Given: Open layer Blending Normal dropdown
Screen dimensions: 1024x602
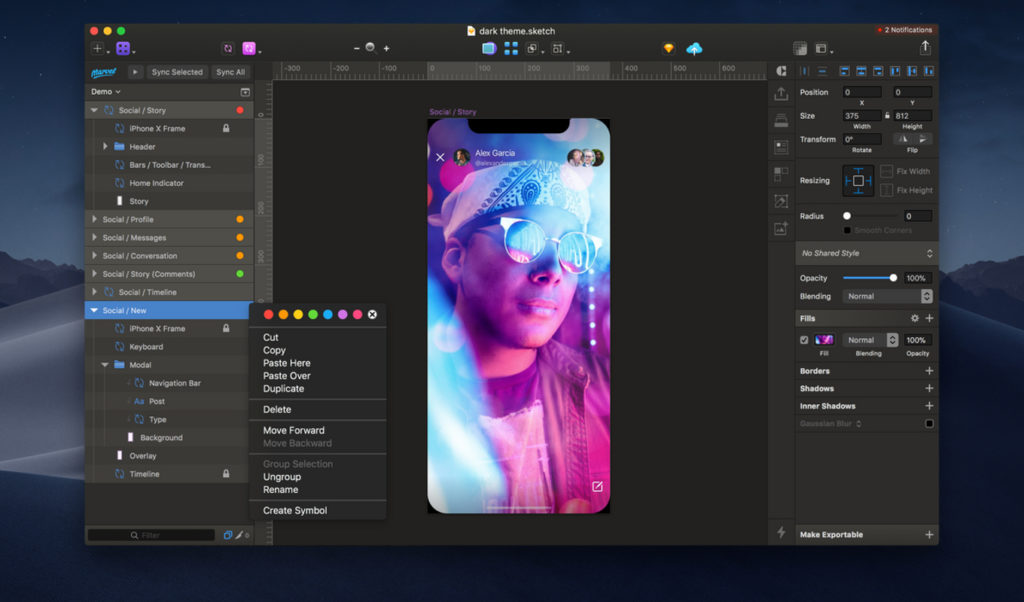Looking at the screenshot, I should tap(888, 296).
